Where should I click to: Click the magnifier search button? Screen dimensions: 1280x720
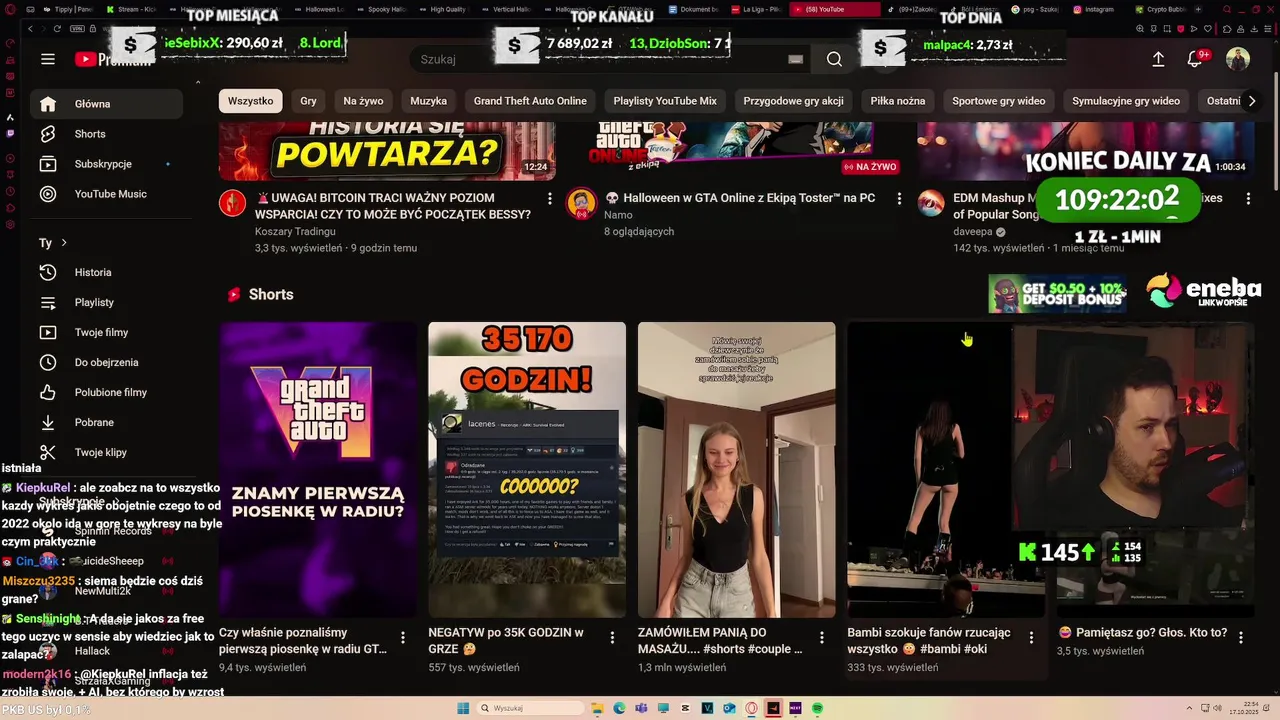click(x=834, y=59)
